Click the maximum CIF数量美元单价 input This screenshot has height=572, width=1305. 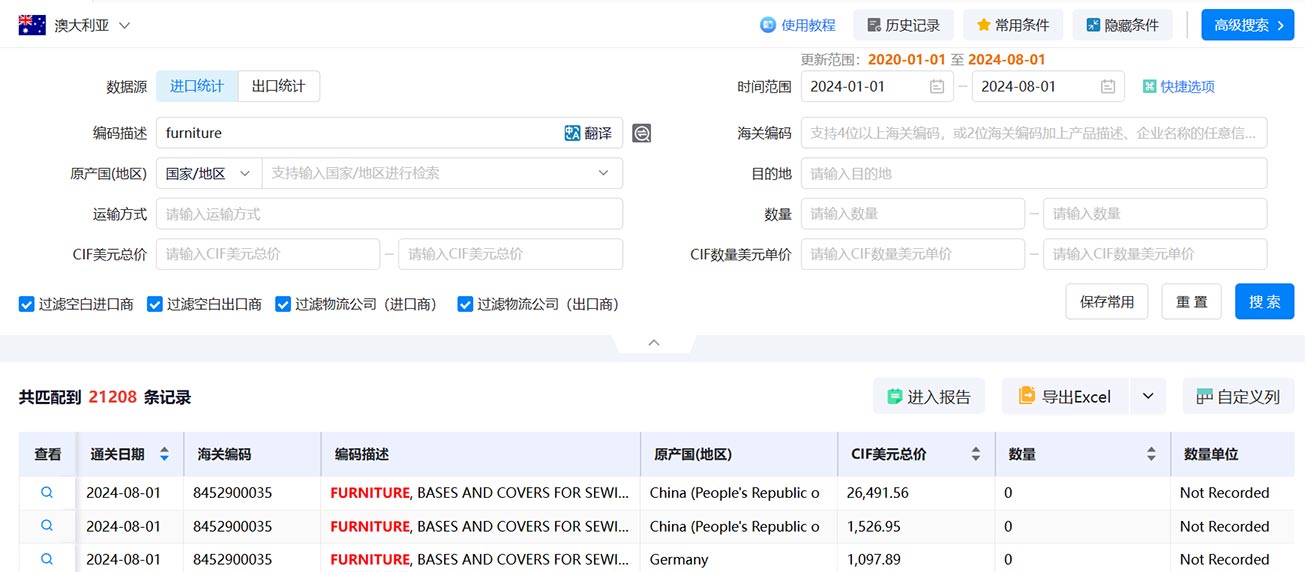[1155, 254]
